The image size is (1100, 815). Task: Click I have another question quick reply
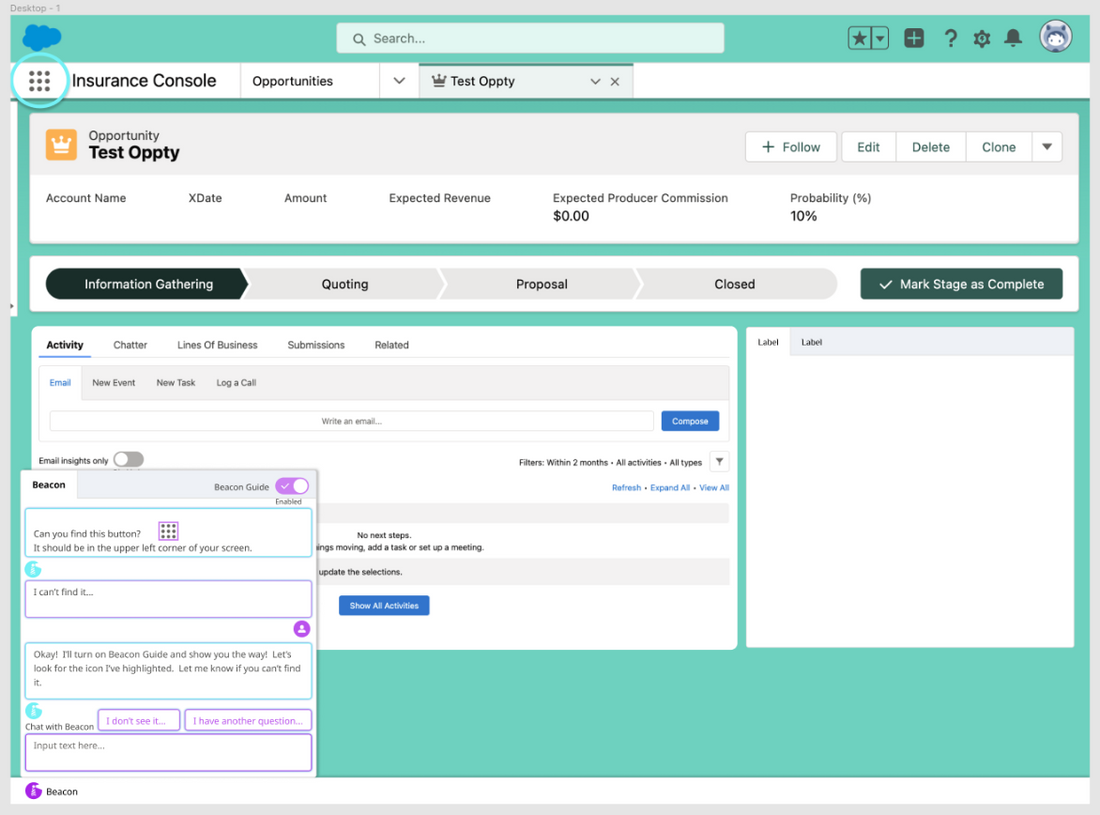pyautogui.click(x=248, y=721)
